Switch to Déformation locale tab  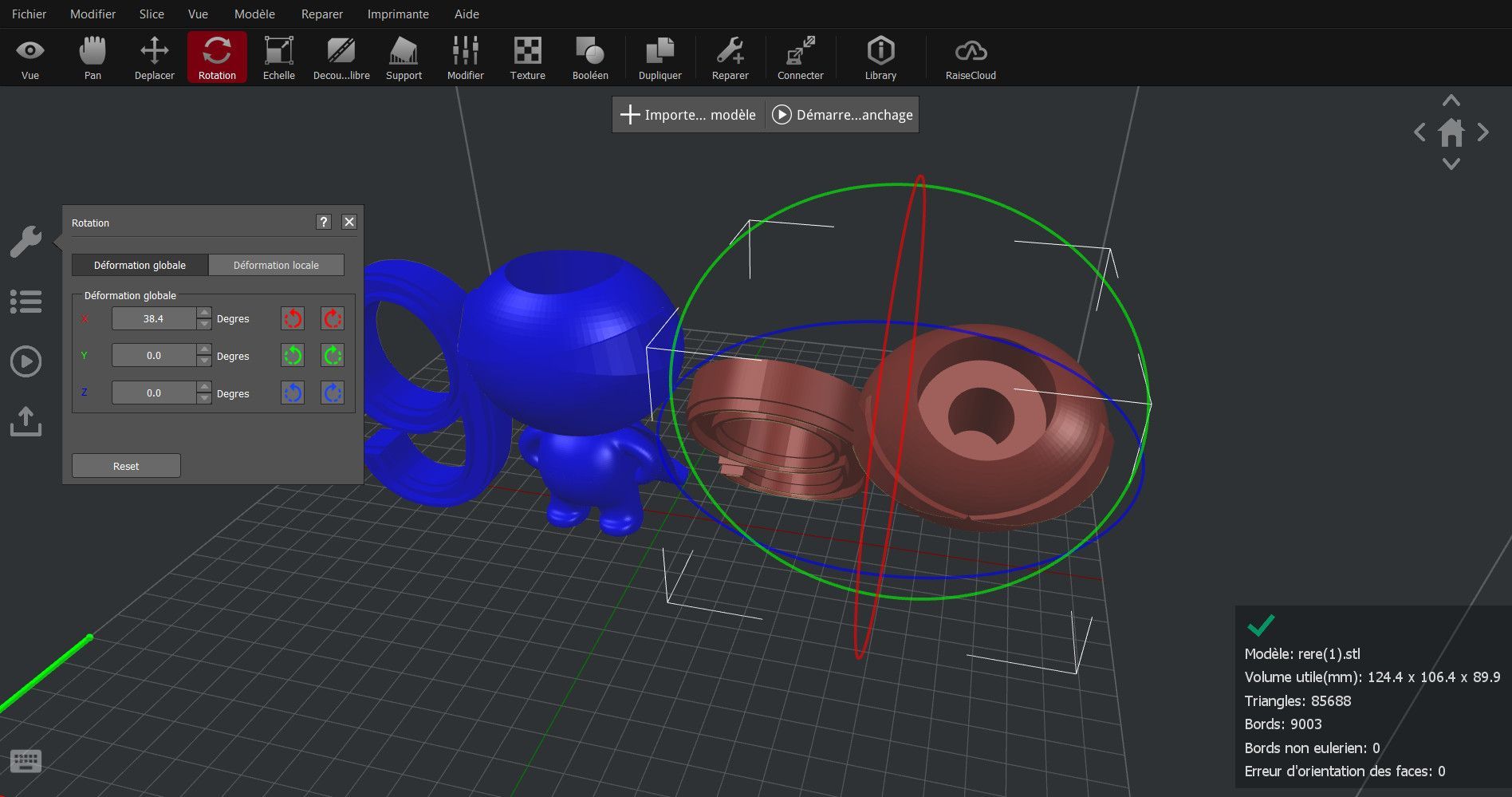pyautogui.click(x=276, y=265)
